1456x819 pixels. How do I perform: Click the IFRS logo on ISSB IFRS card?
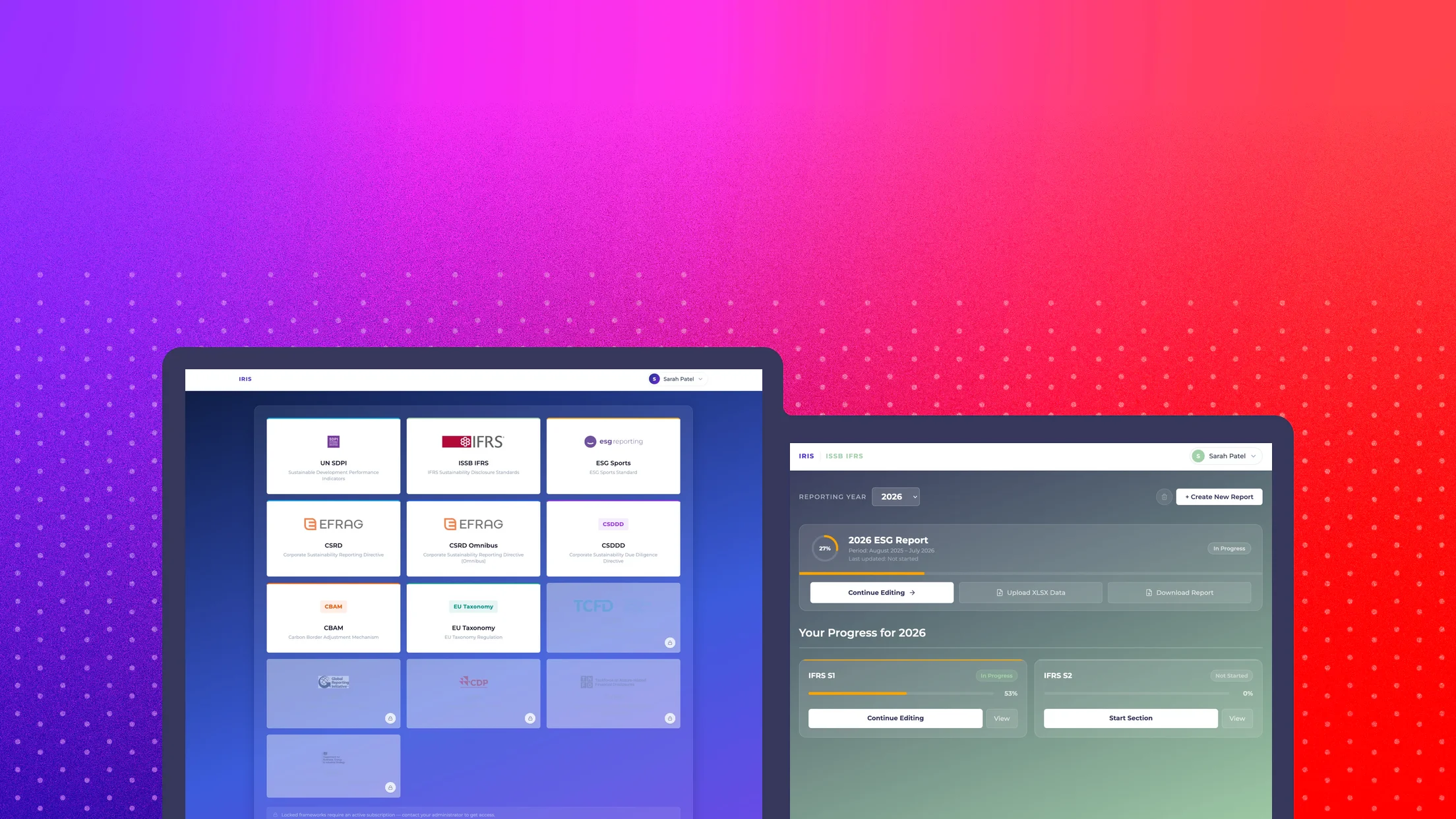click(473, 442)
